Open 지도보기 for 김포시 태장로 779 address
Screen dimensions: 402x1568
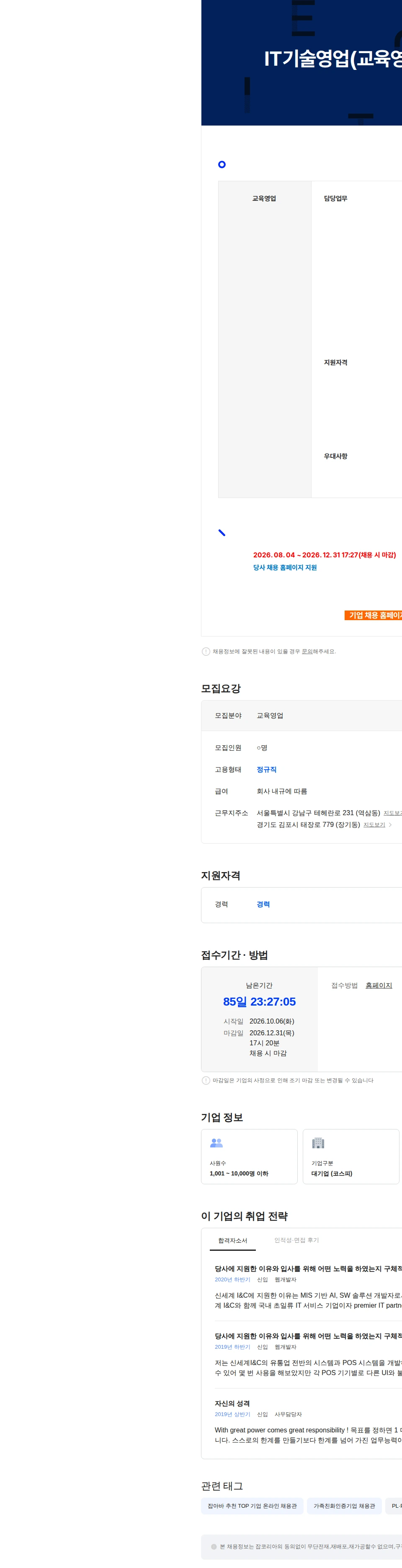[x=374, y=825]
